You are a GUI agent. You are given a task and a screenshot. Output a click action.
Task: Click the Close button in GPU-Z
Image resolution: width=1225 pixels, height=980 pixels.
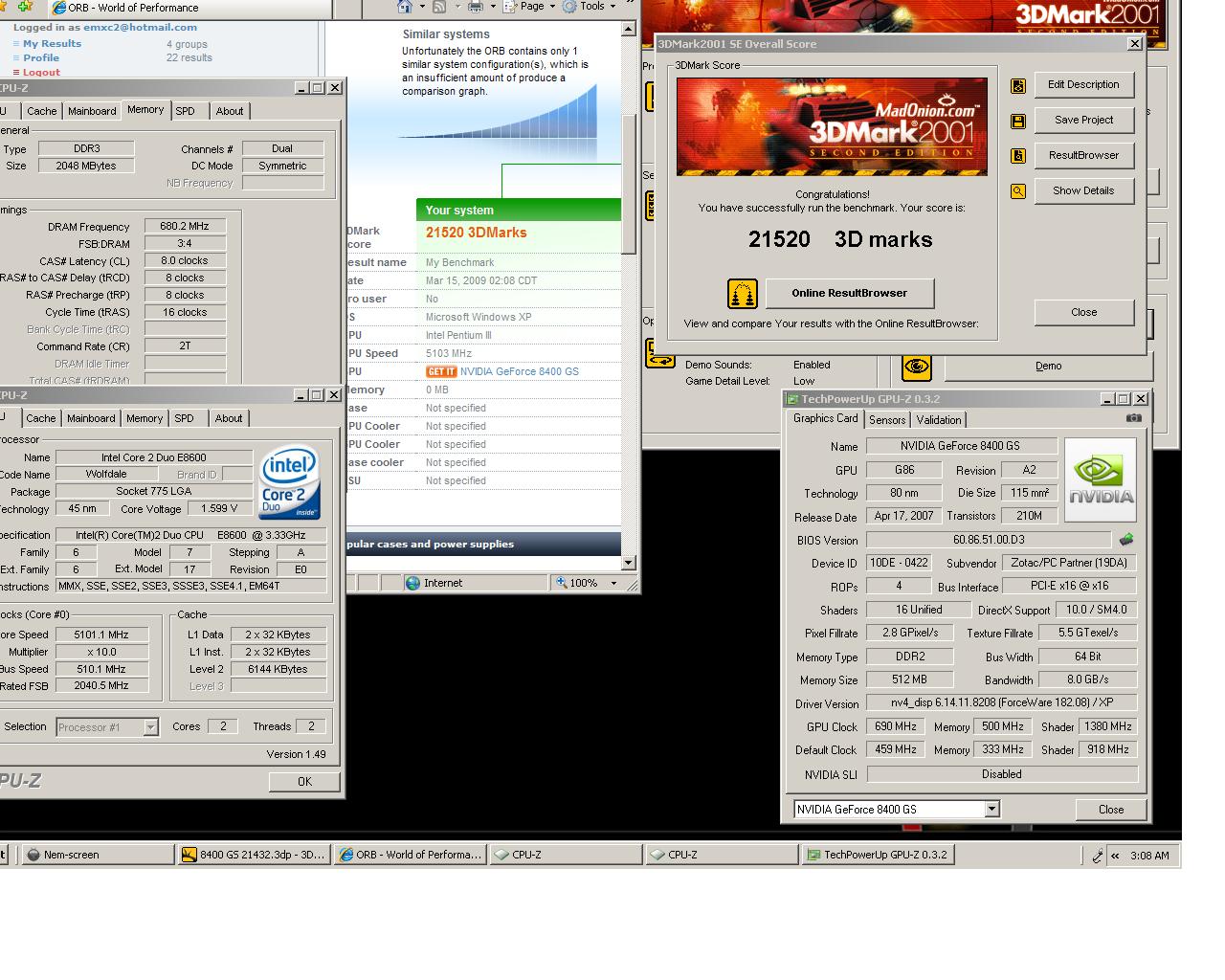[x=1111, y=810]
